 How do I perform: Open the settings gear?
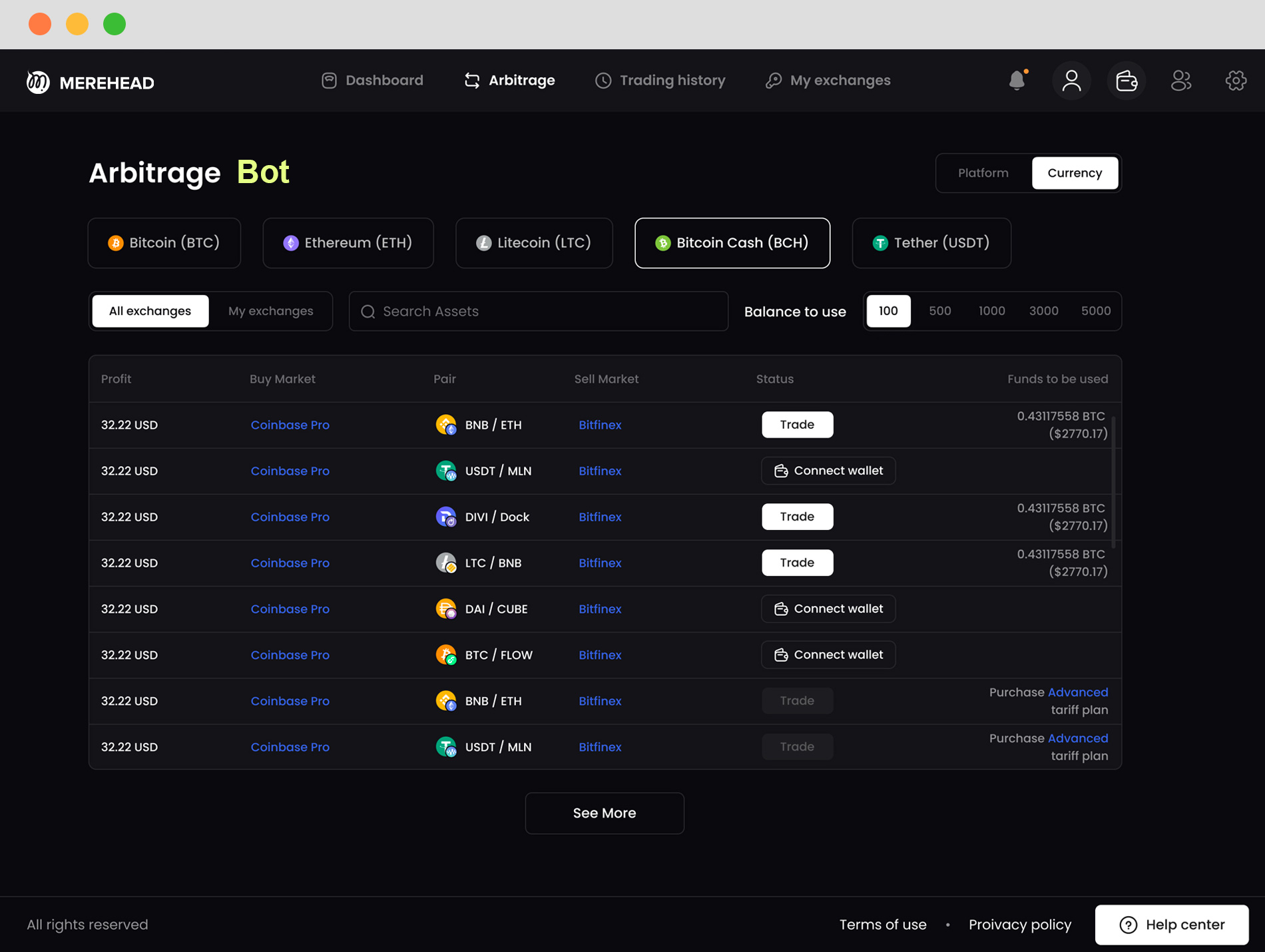click(1236, 81)
